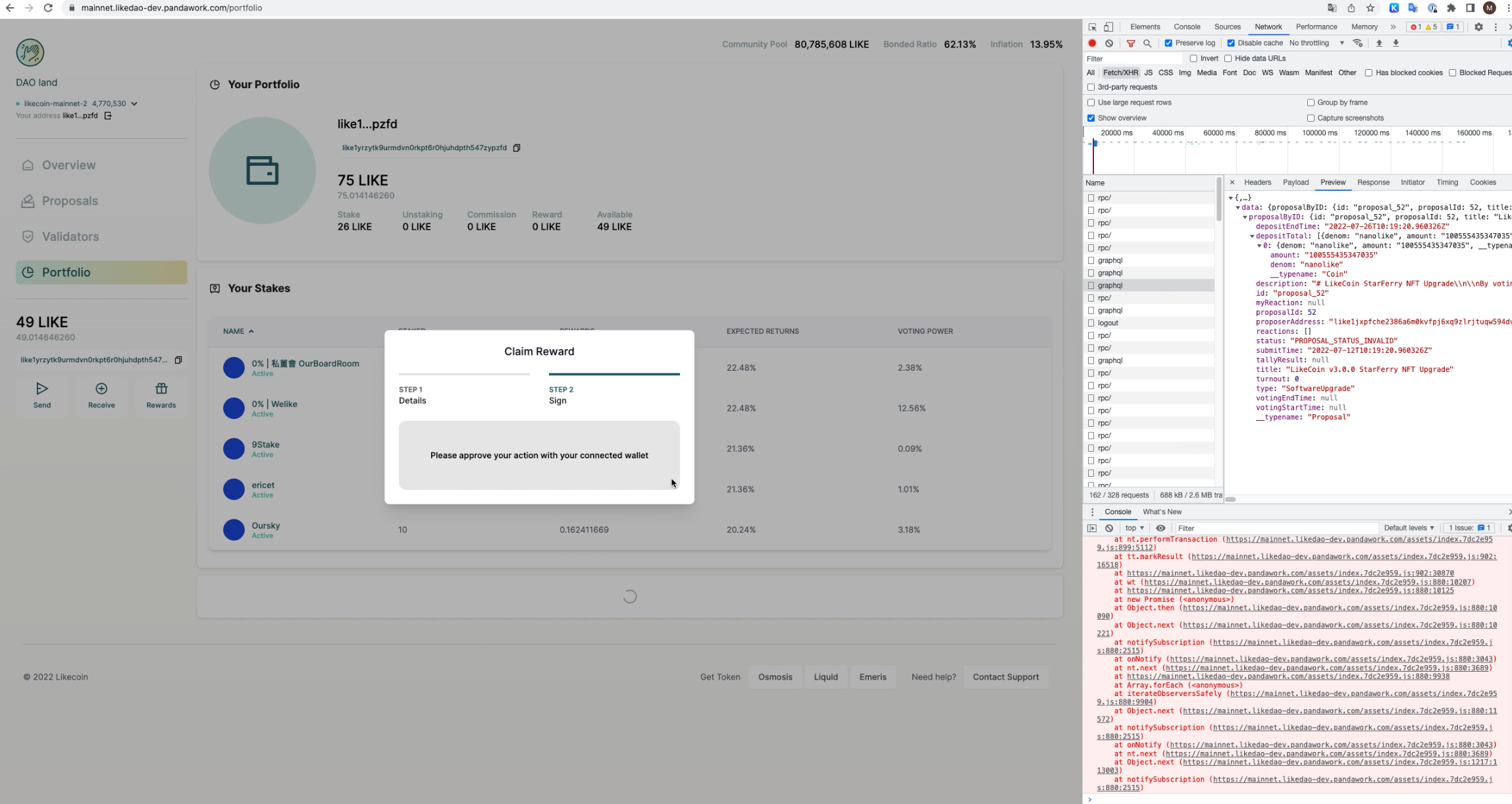Sort stakes by NAME column
This screenshot has height=804, width=1512.
(238, 331)
